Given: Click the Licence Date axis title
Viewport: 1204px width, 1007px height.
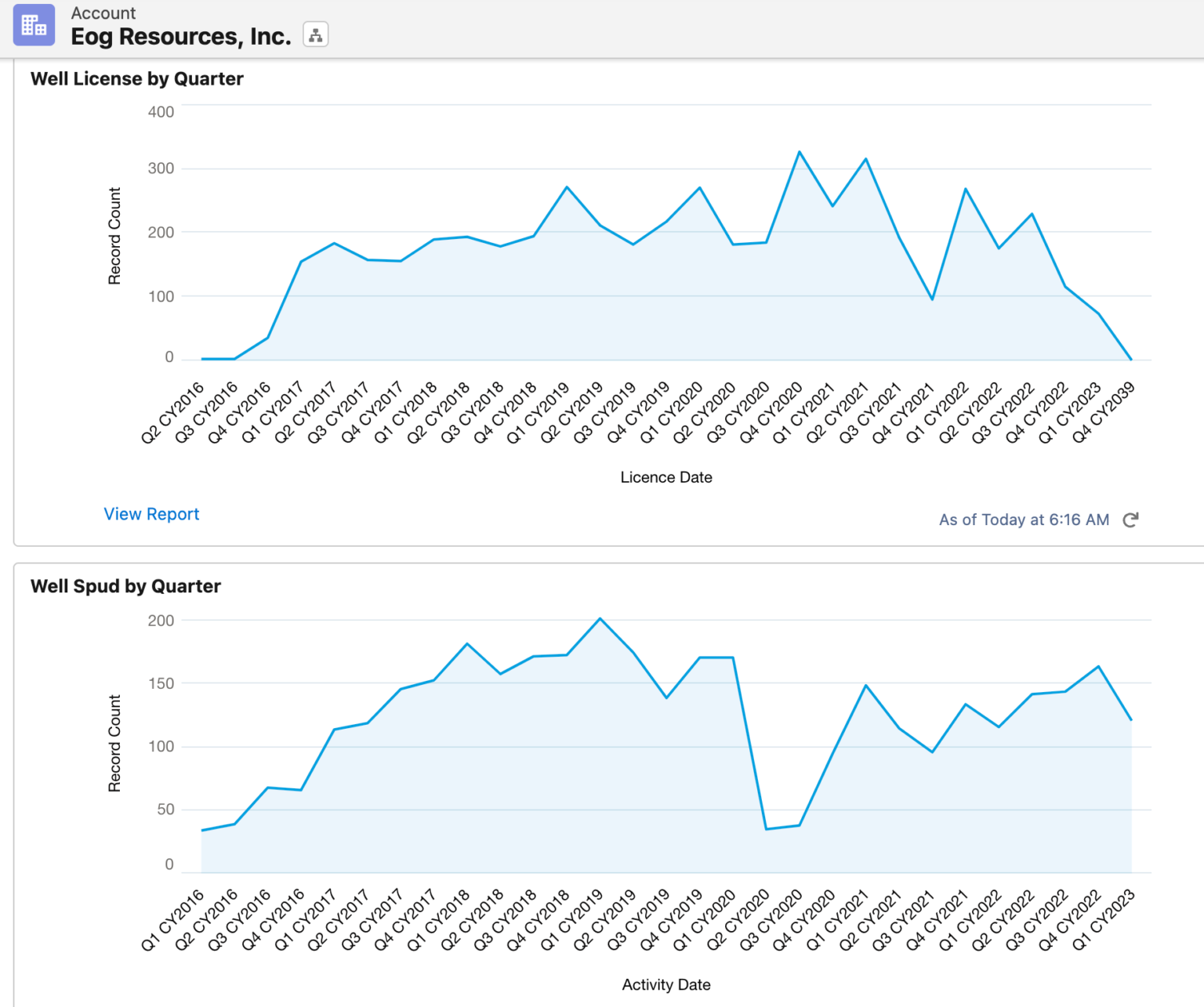Looking at the screenshot, I should pyautogui.click(x=665, y=477).
